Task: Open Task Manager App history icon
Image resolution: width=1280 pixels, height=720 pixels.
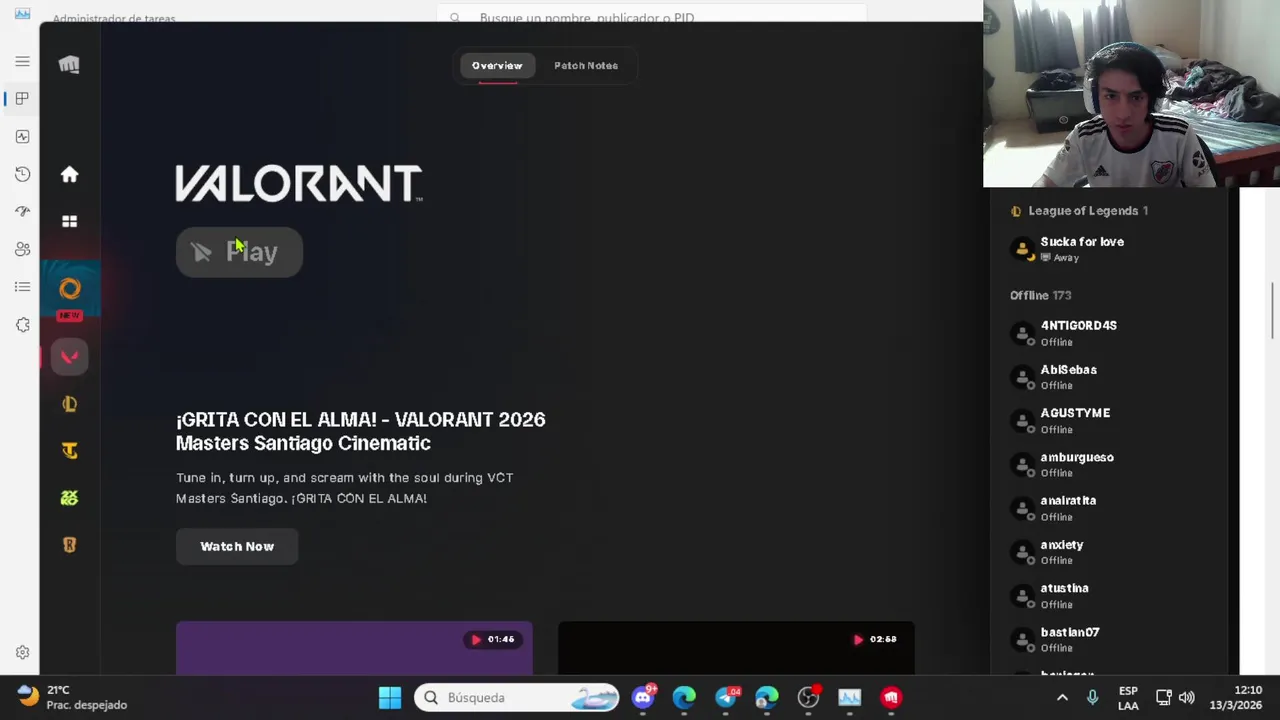Action: coord(22,174)
